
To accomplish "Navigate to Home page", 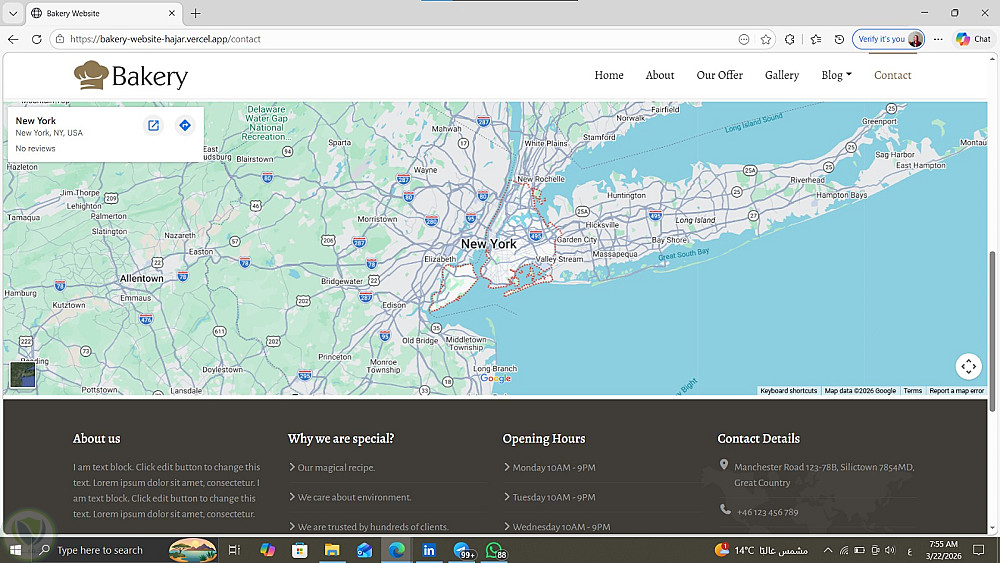I will tap(609, 75).
